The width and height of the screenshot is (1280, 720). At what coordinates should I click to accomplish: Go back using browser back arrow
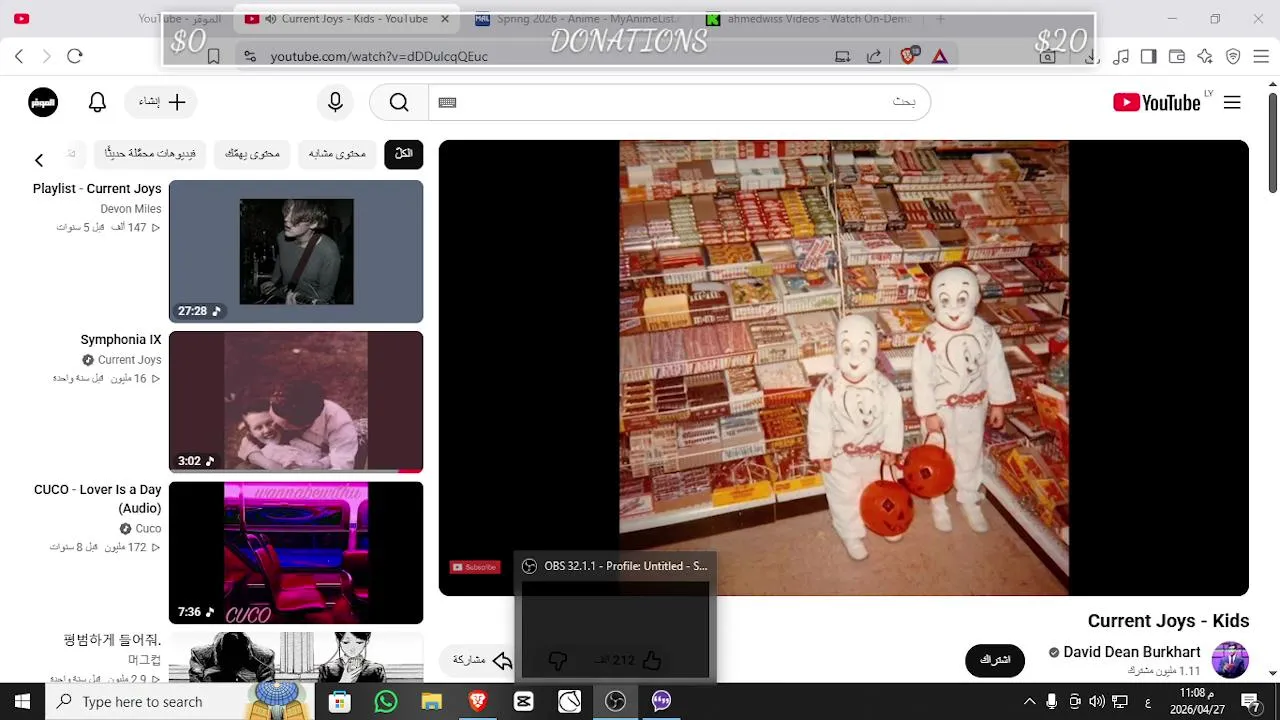(x=19, y=56)
